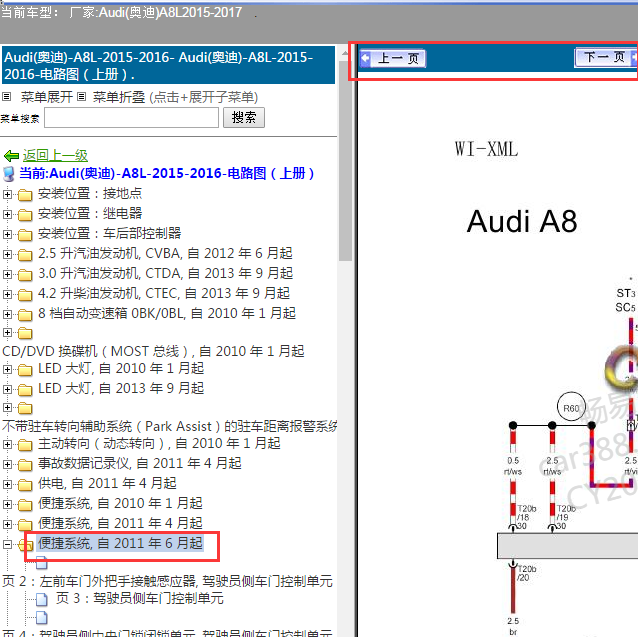The height and width of the screenshot is (637, 638).
Task: Click folder icon of 便捷系统 2010 年 1 月
Action: click(25, 504)
